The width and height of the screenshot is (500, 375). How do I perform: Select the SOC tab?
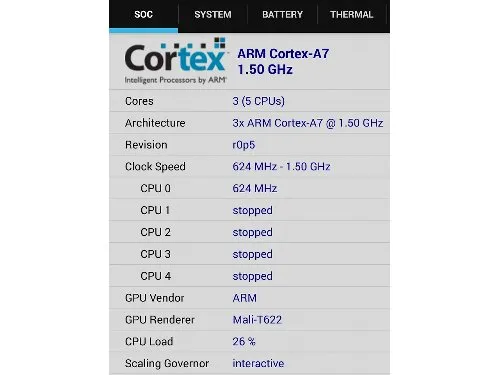pyautogui.click(x=143, y=15)
